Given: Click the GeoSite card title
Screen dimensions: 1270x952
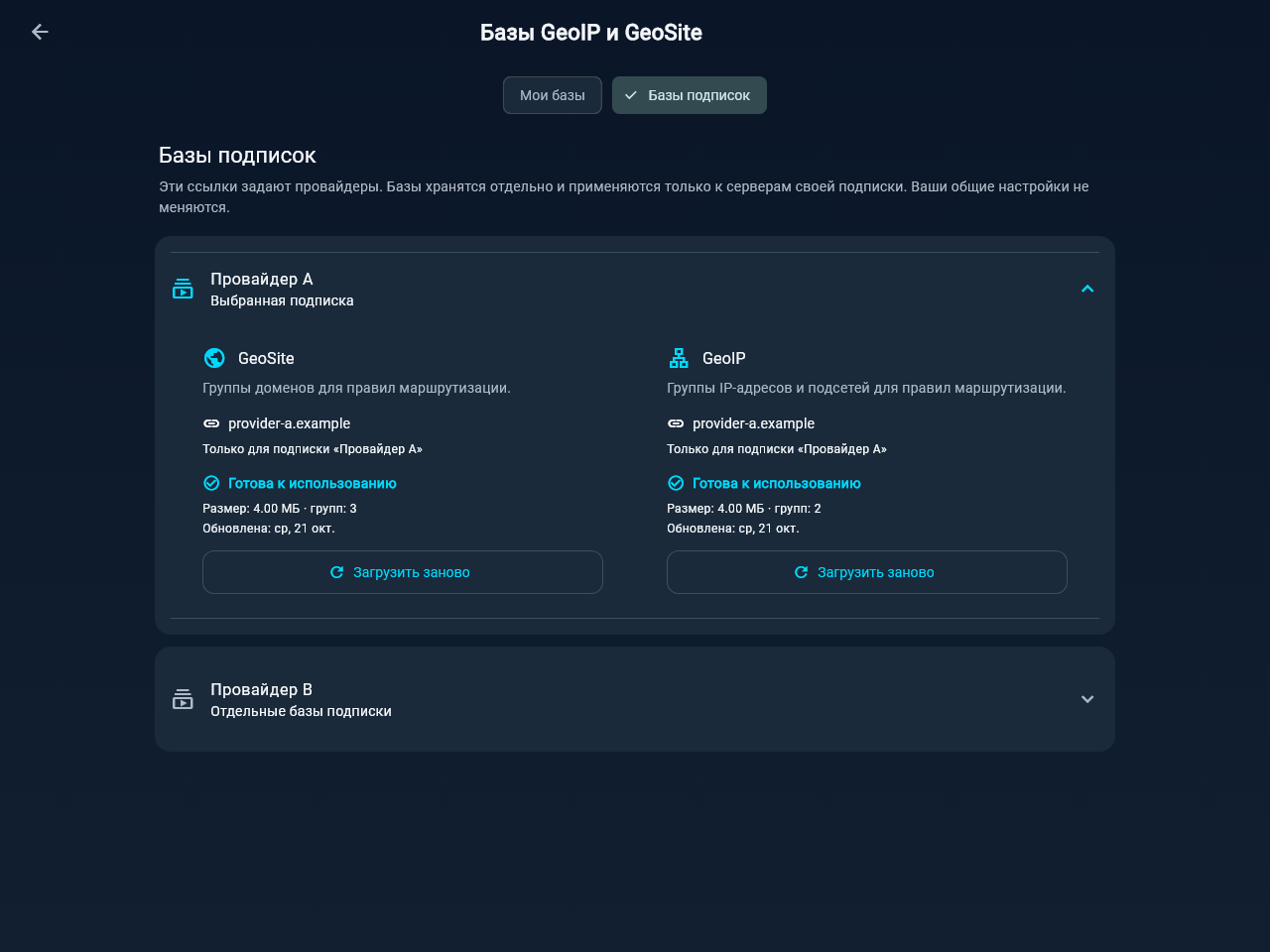Looking at the screenshot, I should click(266, 358).
